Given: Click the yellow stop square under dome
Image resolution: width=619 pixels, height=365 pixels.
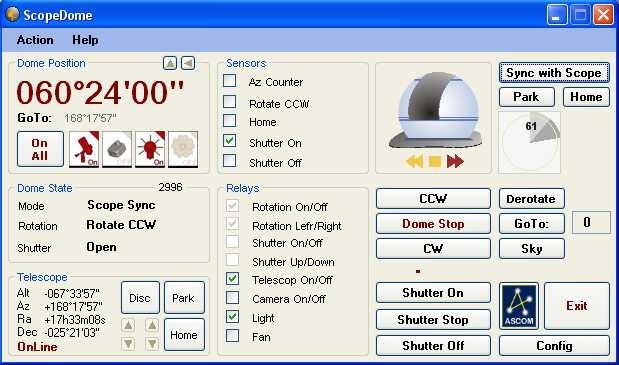Looking at the screenshot, I should click(435, 161).
